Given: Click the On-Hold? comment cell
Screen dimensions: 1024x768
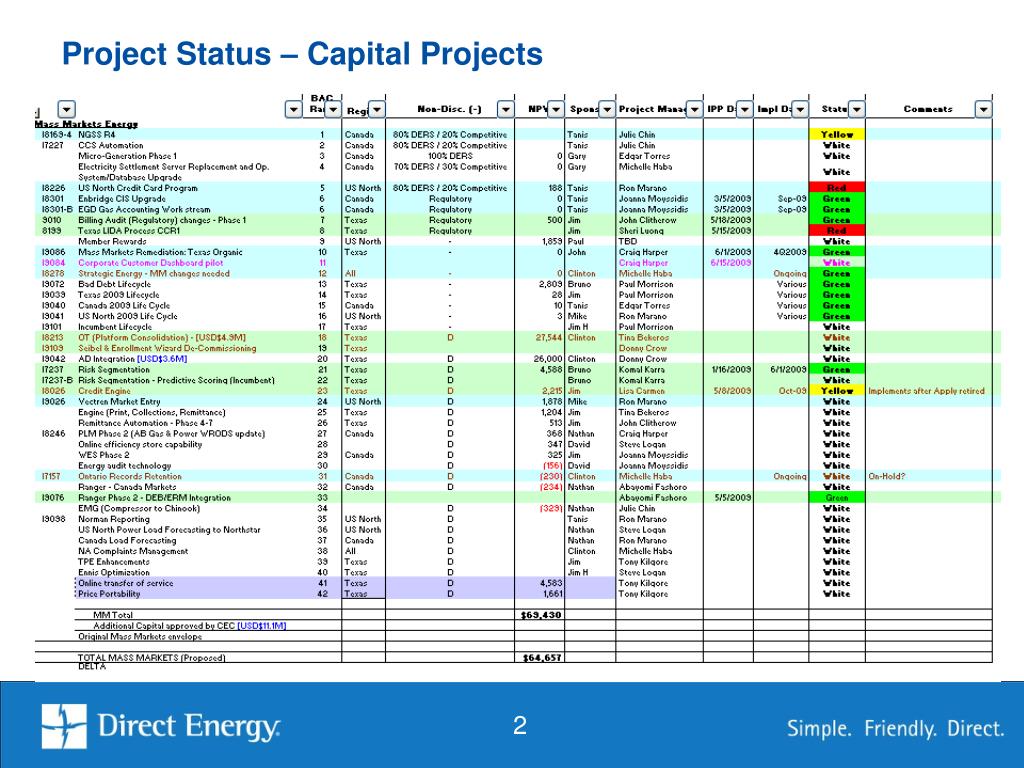Looking at the screenshot, I should tap(887, 476).
